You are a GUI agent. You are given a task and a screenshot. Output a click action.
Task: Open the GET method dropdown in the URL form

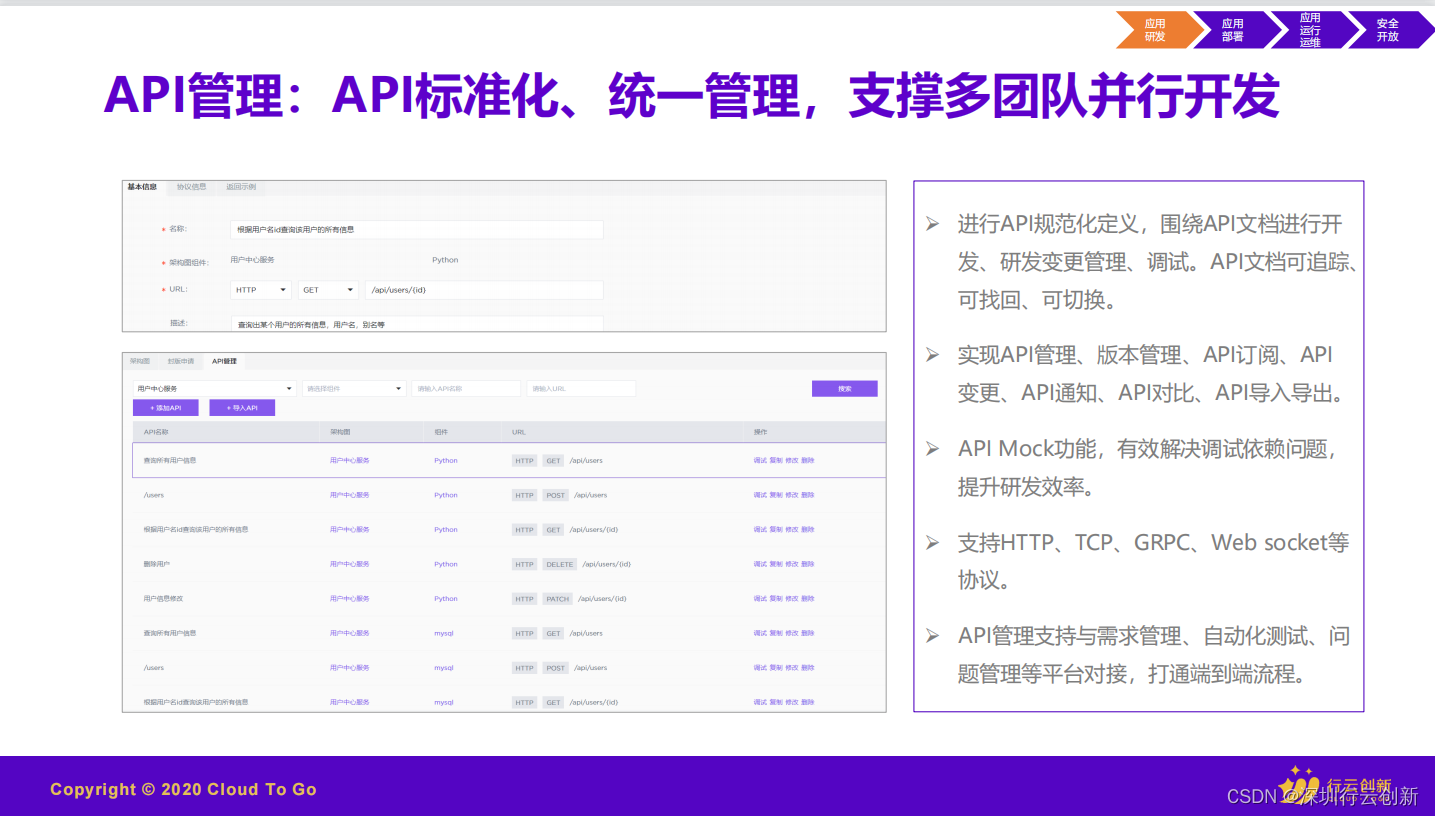click(328, 290)
